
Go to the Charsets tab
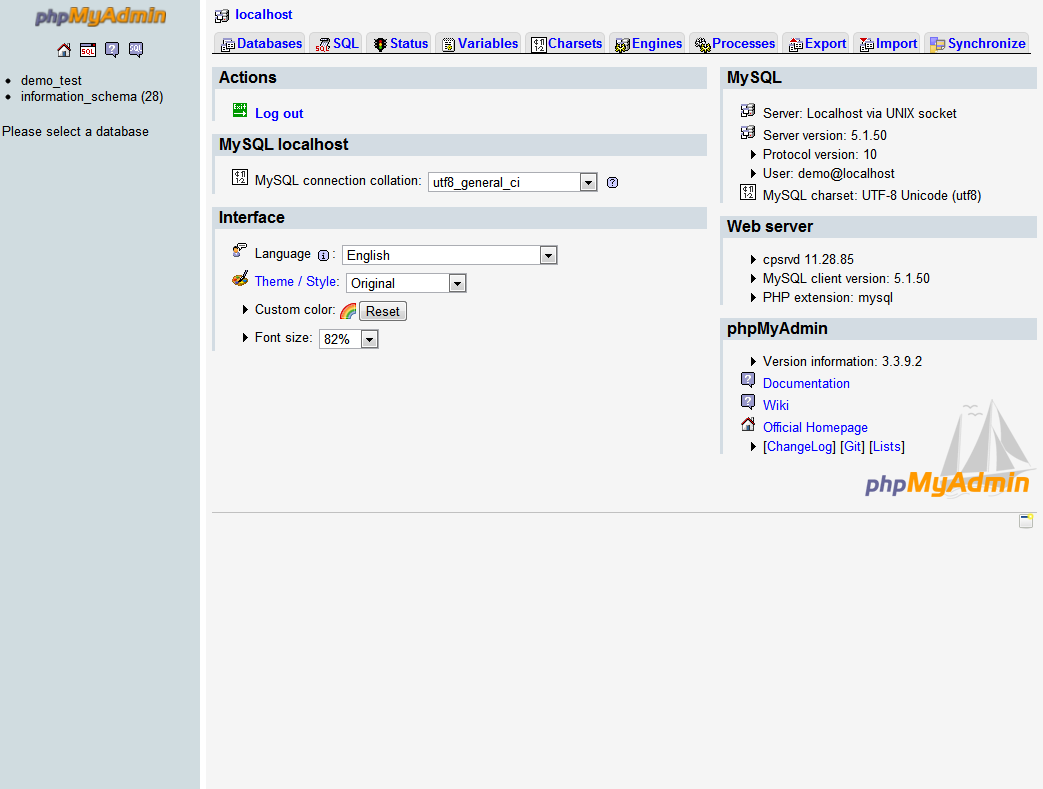pyautogui.click(x=566, y=44)
